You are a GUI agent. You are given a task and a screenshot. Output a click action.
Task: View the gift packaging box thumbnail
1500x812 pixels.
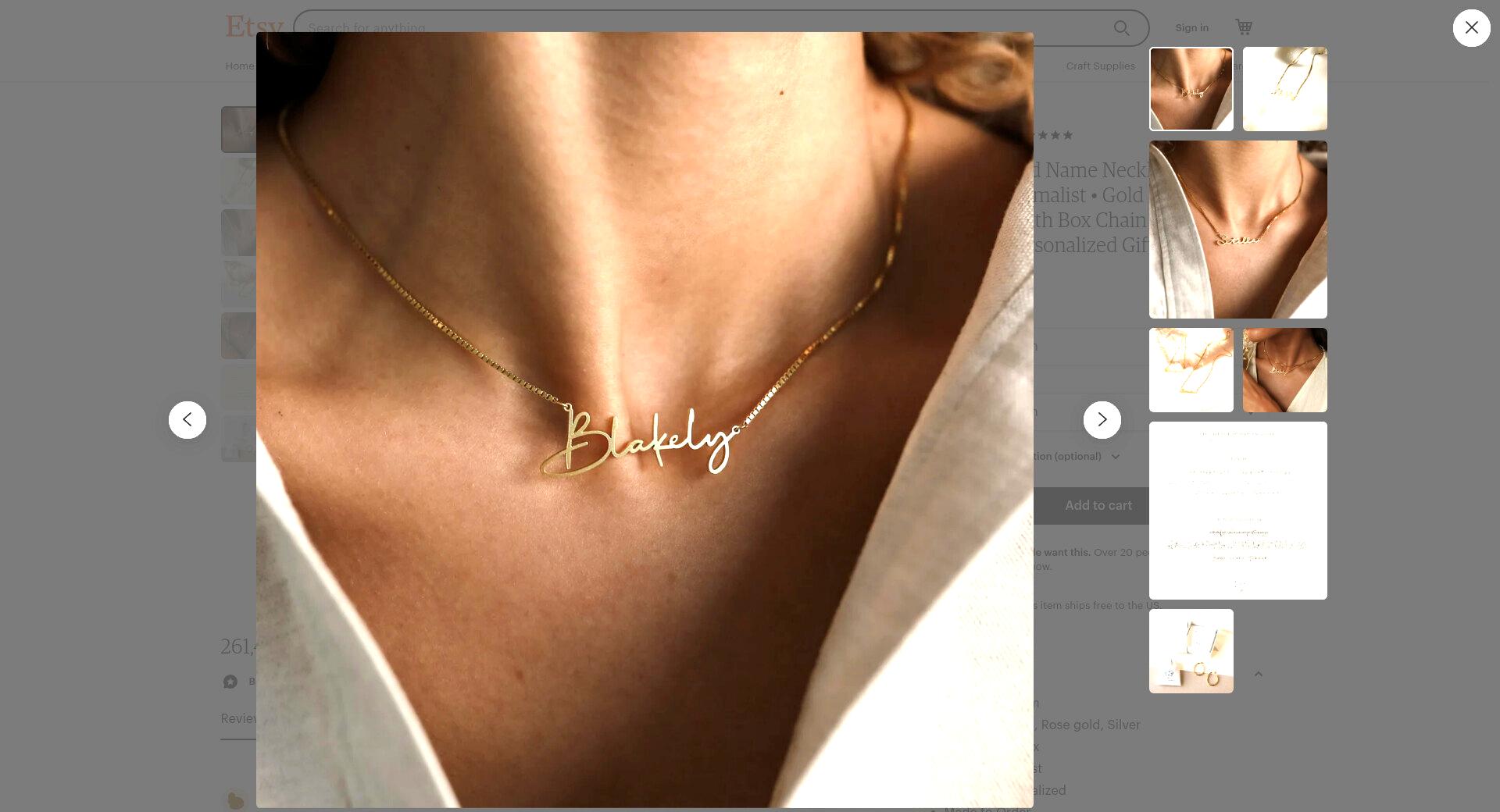click(x=1191, y=651)
